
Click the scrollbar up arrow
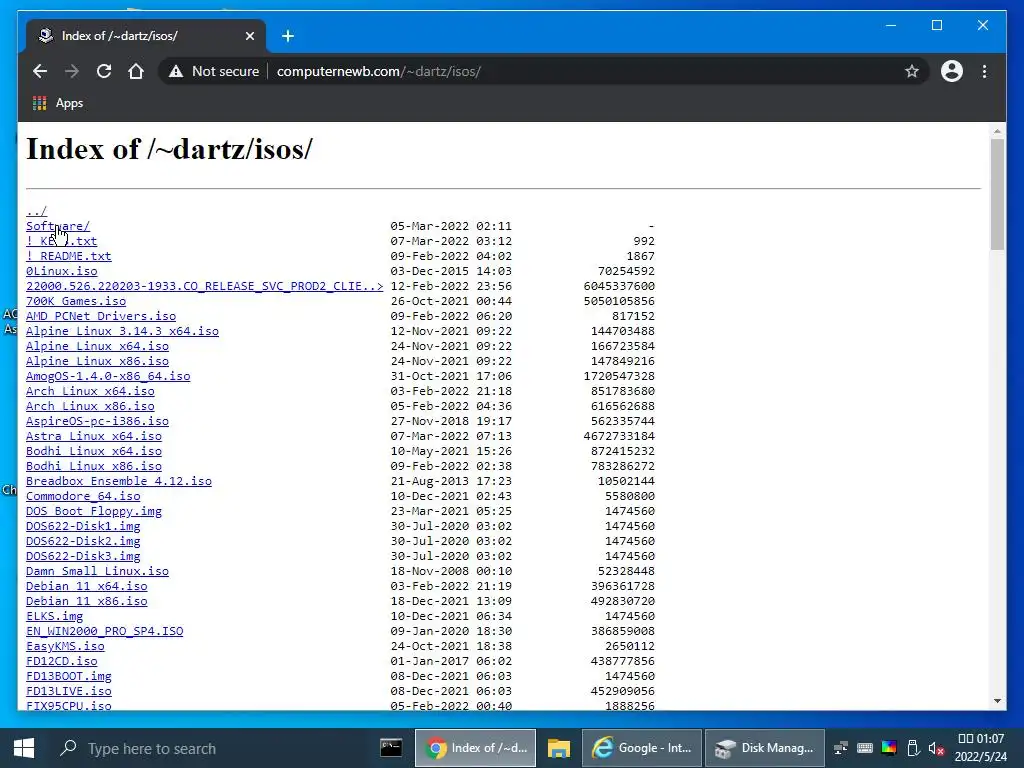tap(997, 131)
